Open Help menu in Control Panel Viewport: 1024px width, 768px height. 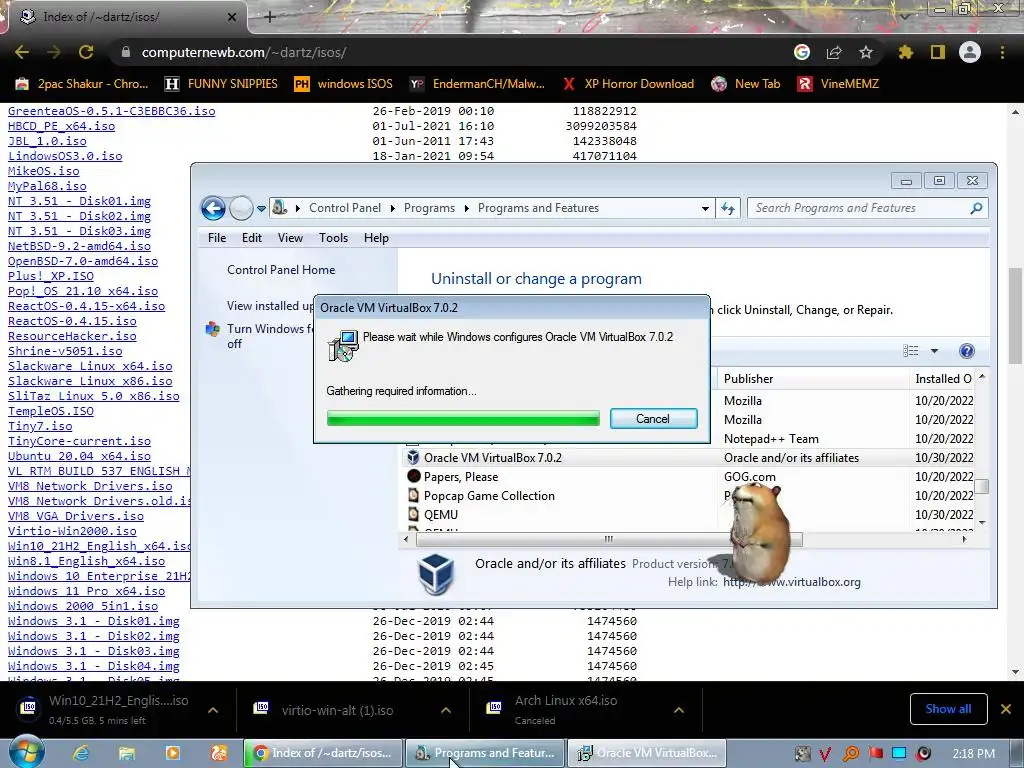pyautogui.click(x=376, y=238)
